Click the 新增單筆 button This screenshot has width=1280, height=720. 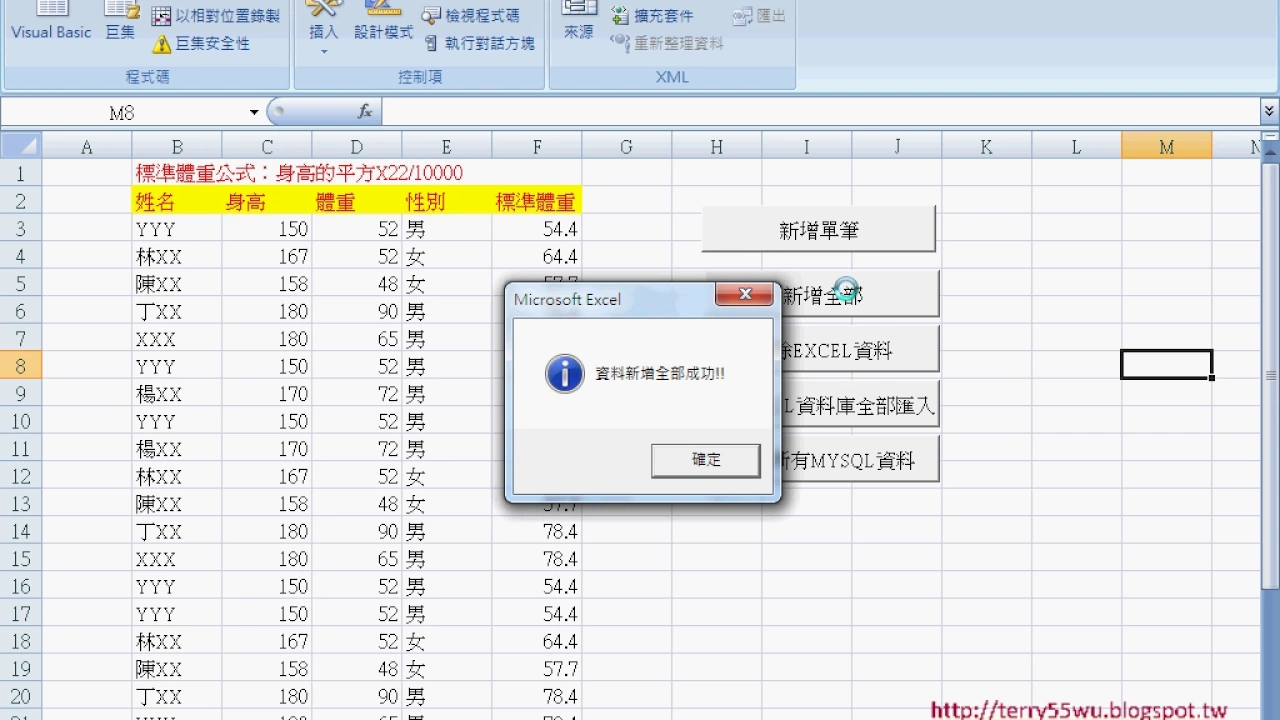point(819,230)
